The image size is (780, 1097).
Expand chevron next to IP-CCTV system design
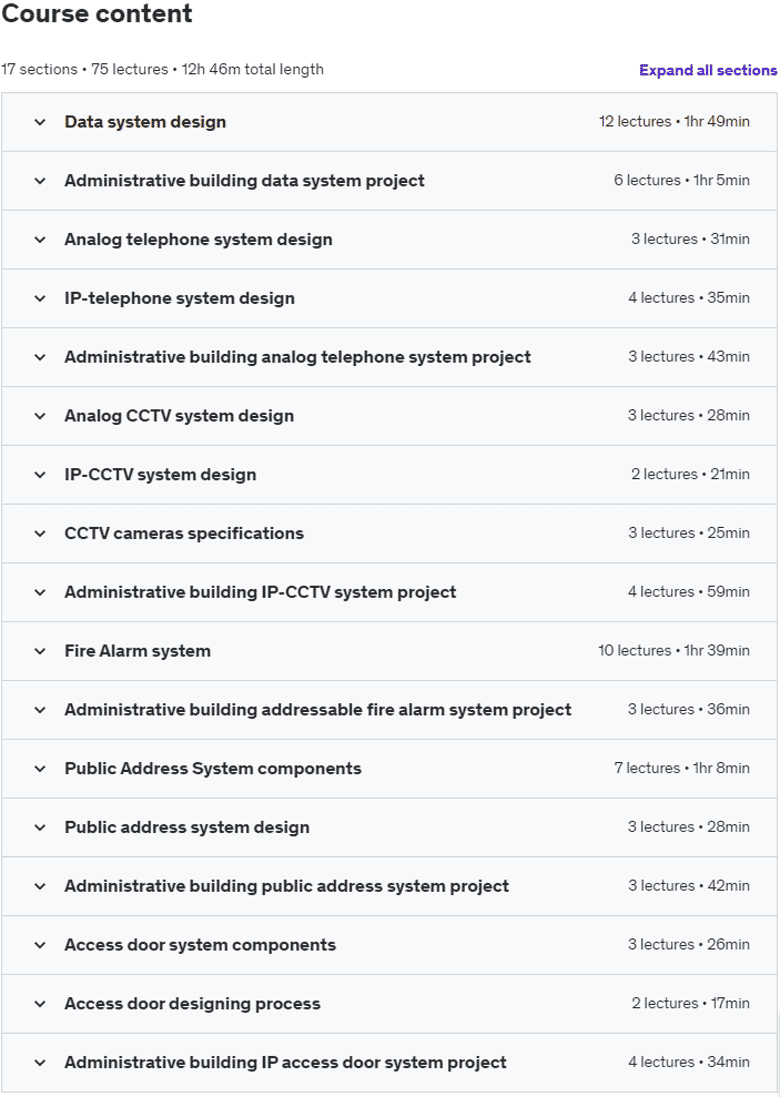click(x=40, y=474)
